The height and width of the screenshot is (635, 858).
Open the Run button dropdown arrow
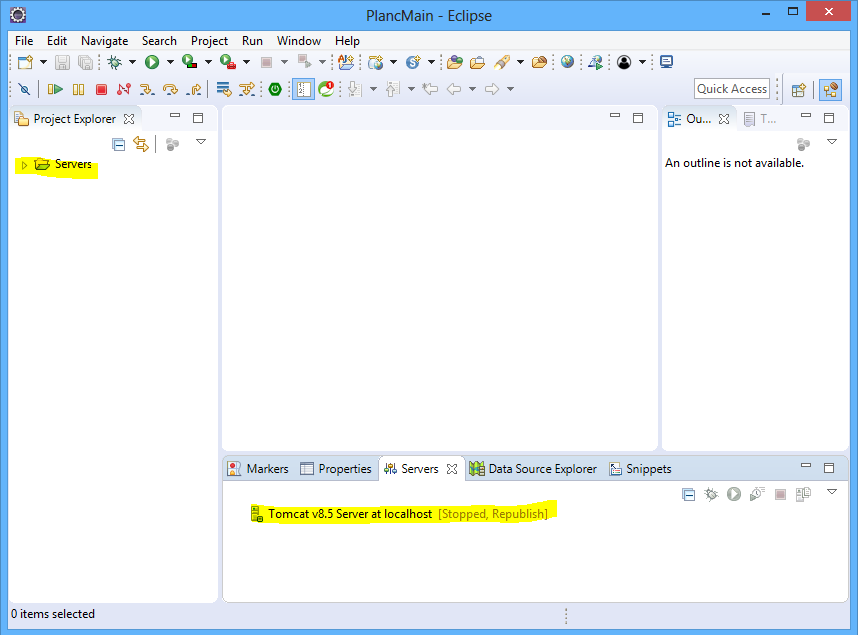point(169,62)
